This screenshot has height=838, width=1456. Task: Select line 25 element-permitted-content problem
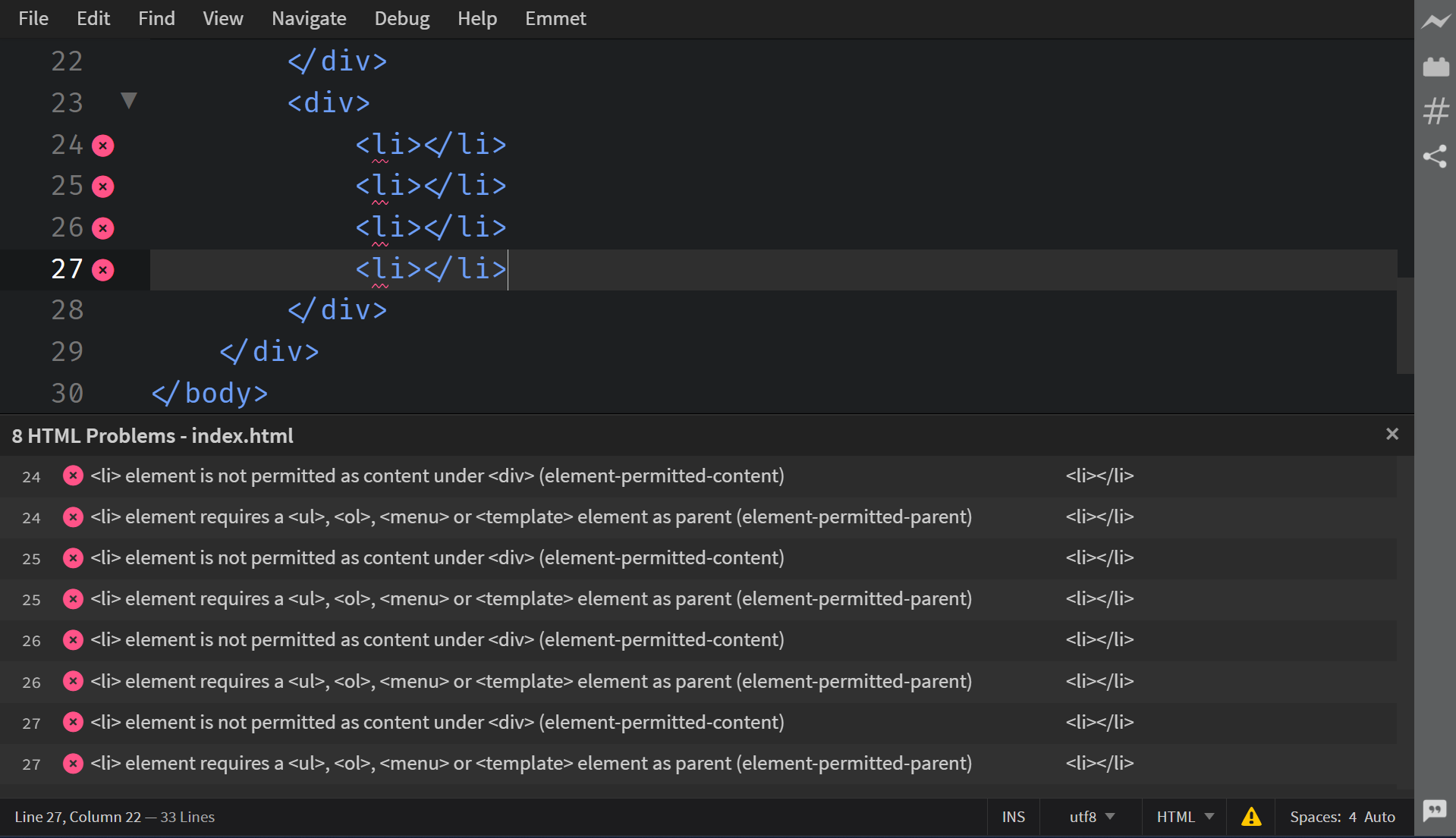698,558
